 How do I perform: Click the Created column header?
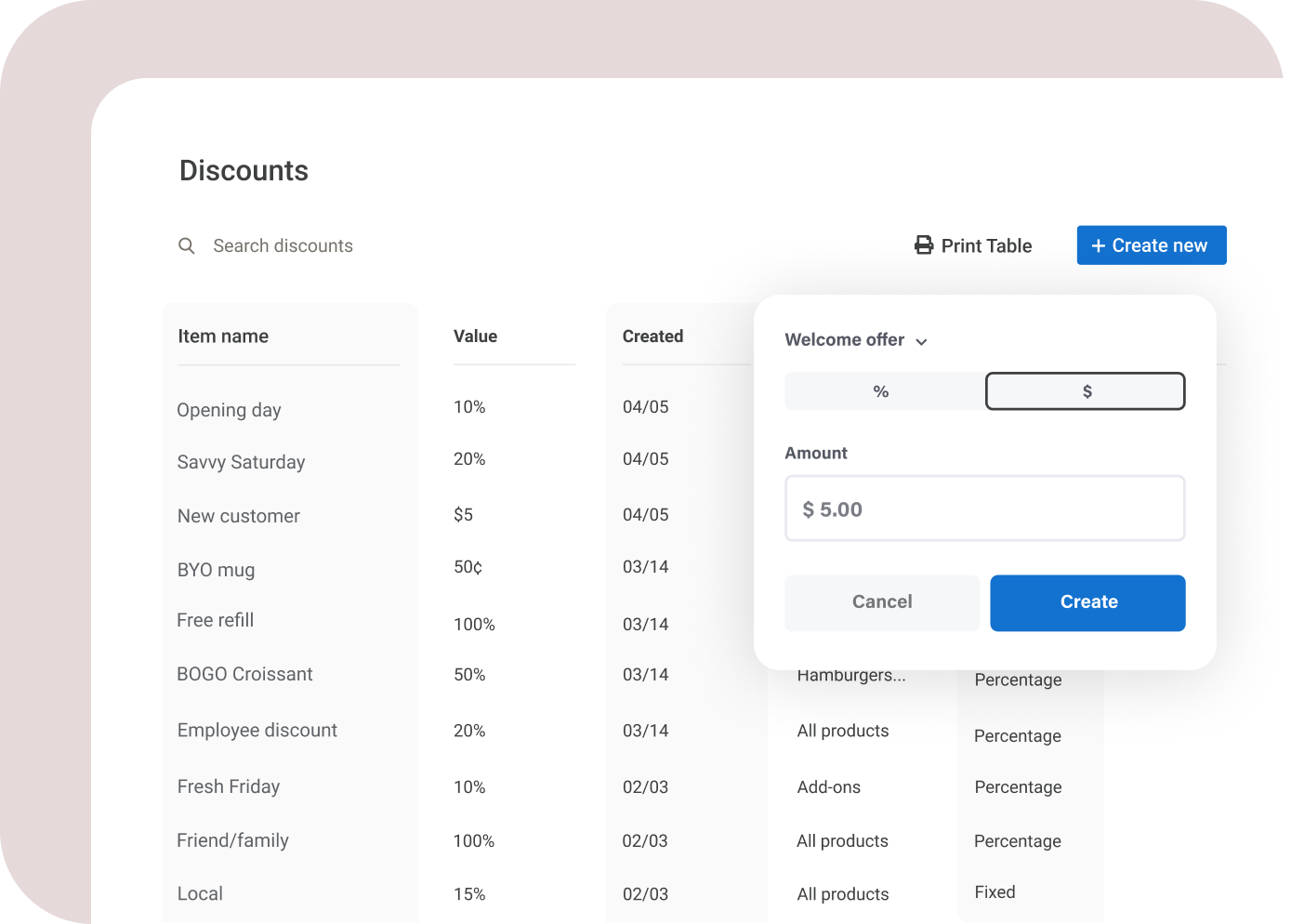[652, 336]
